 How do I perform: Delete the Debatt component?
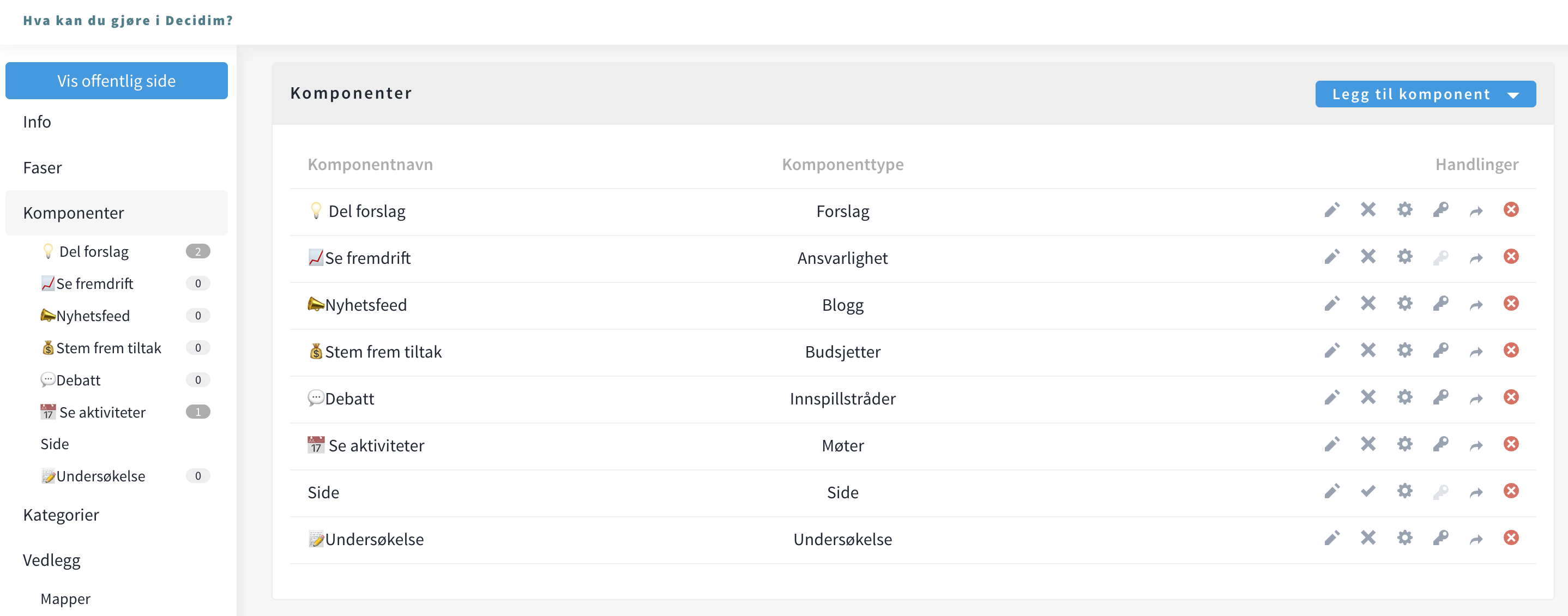click(1511, 397)
